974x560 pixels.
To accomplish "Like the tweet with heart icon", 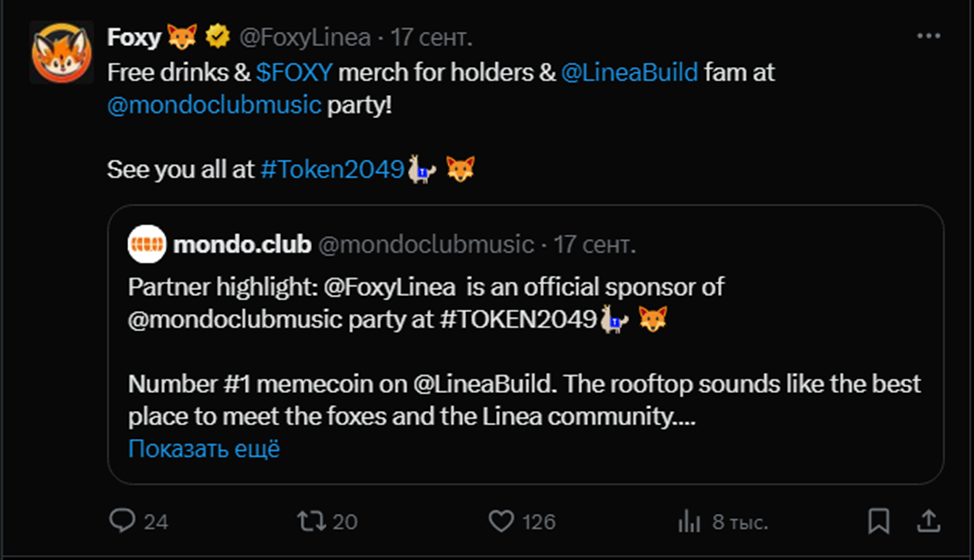I will click(x=500, y=521).
